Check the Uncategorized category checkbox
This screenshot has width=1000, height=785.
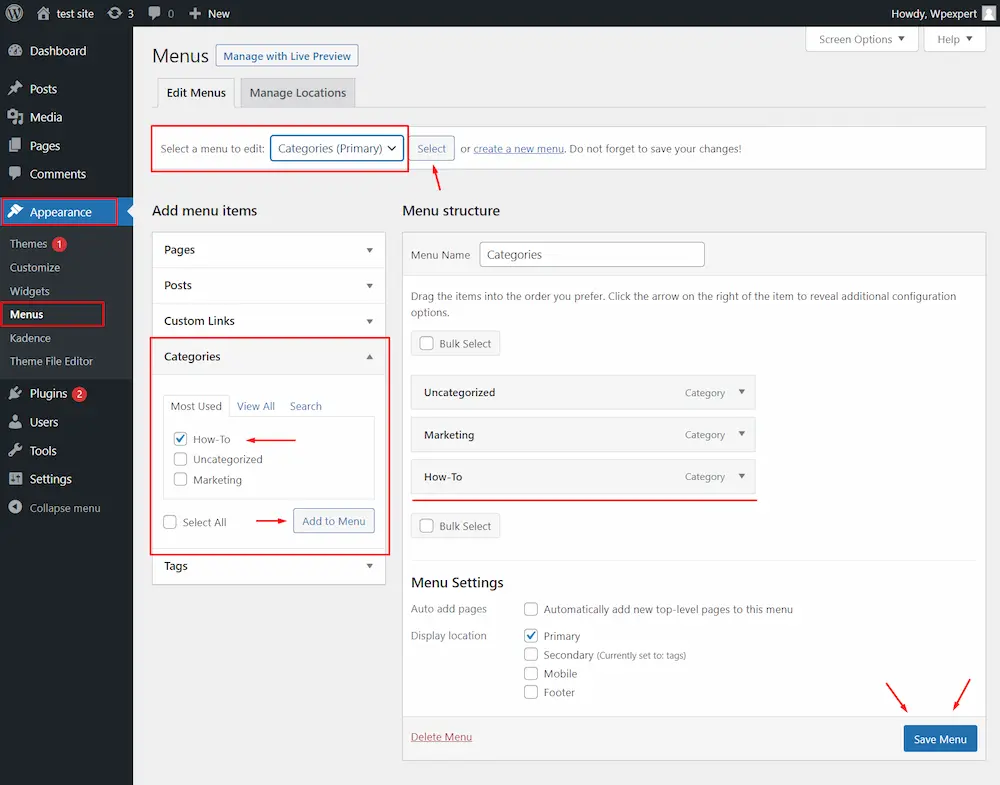[x=180, y=459]
